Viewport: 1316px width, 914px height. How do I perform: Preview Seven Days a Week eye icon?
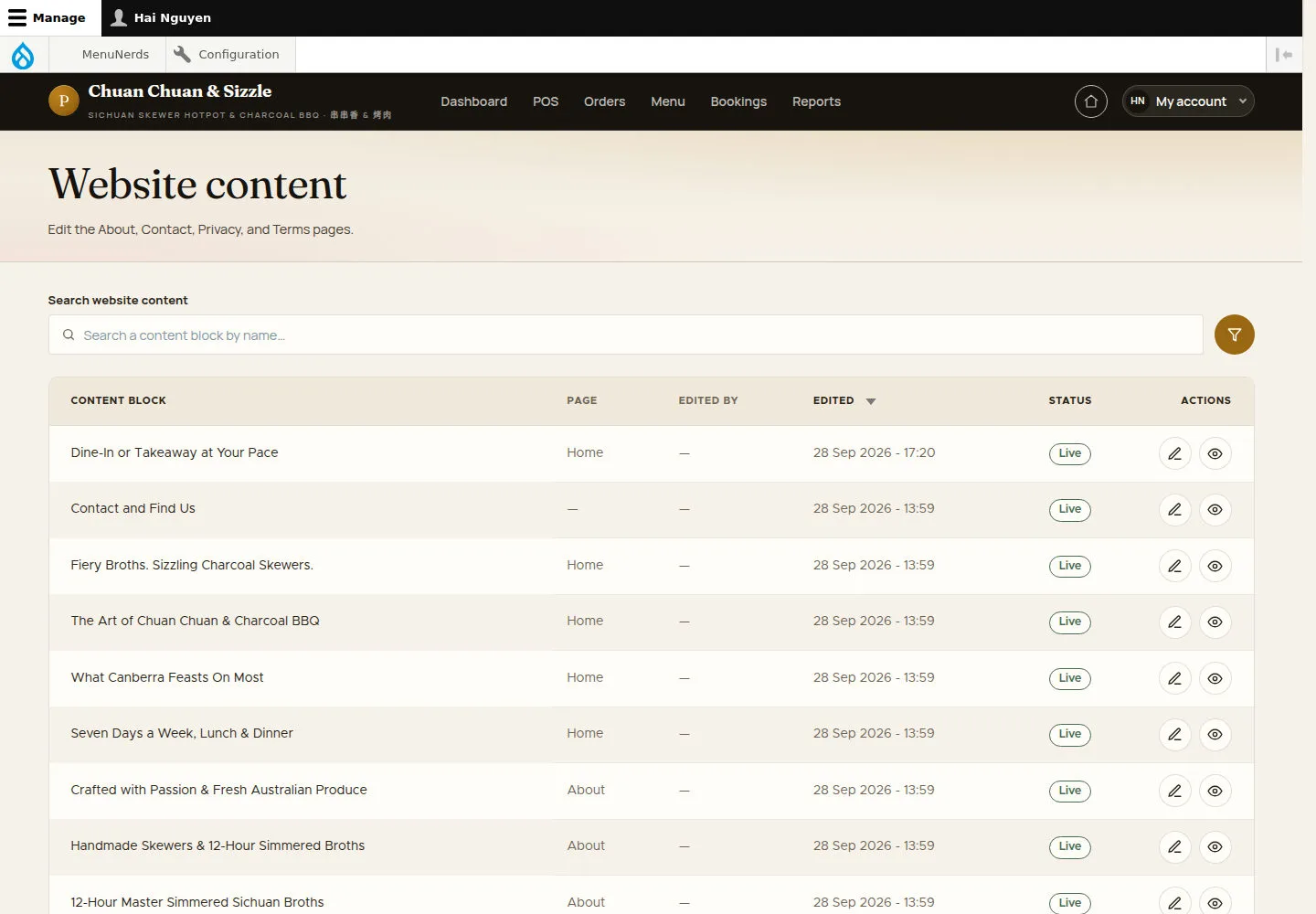click(1215, 734)
